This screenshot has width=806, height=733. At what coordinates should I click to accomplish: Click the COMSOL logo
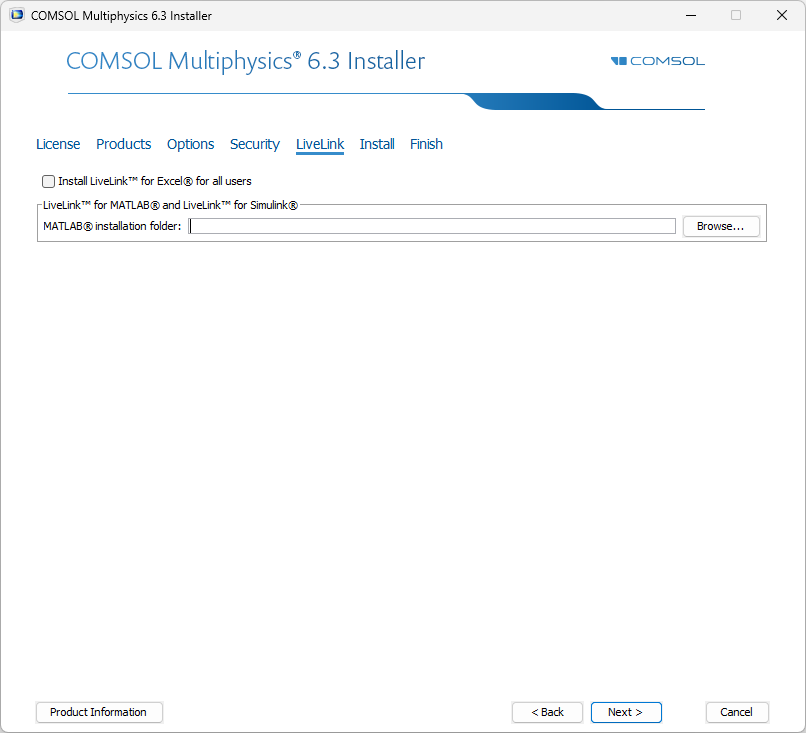657,61
